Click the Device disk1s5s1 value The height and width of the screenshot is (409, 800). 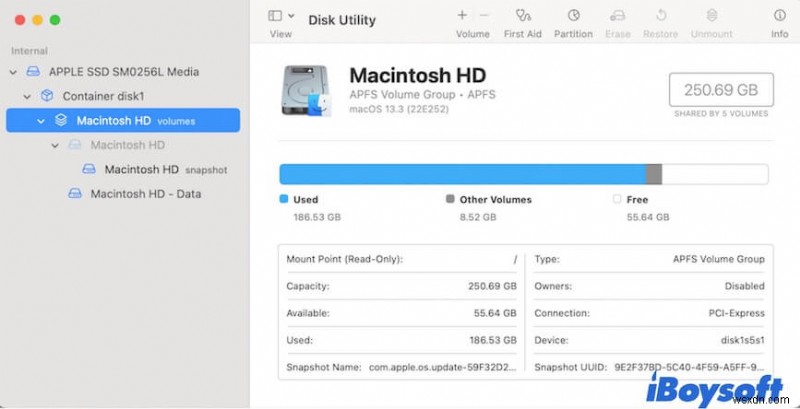pyautogui.click(x=742, y=340)
